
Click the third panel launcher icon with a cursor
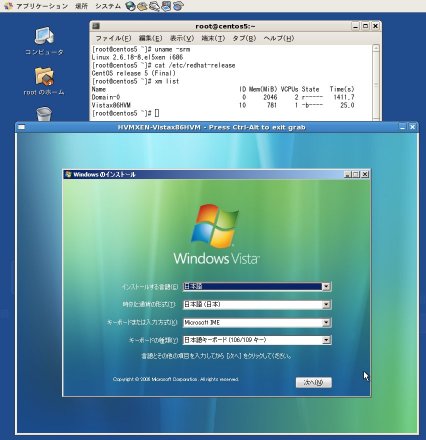[x=154, y=6]
